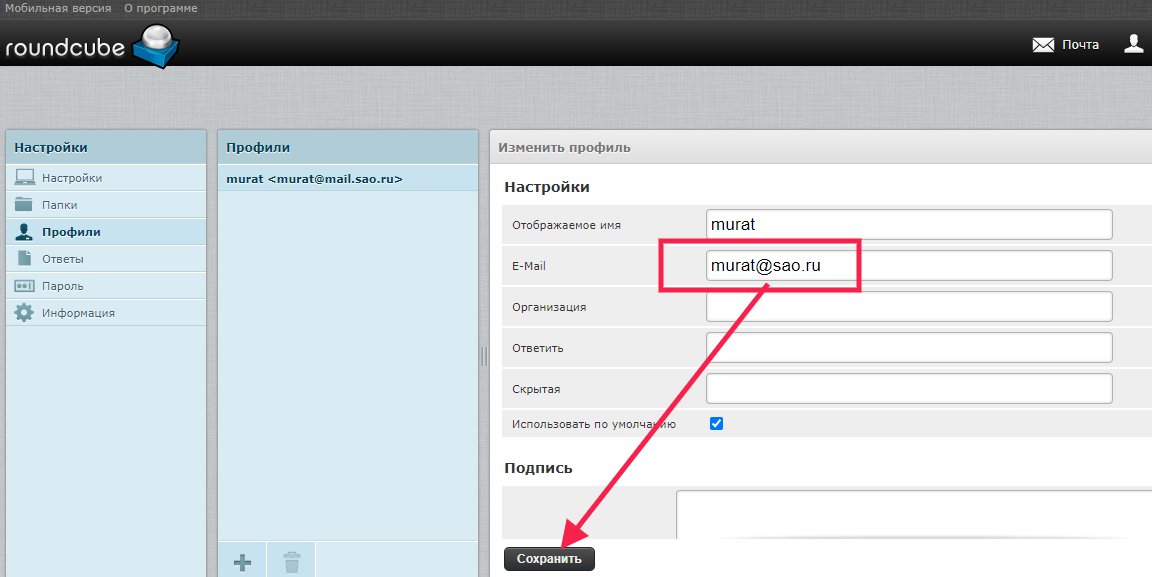This screenshot has width=1152, height=577.
Task: Click into the Организация text field
Action: (908, 307)
